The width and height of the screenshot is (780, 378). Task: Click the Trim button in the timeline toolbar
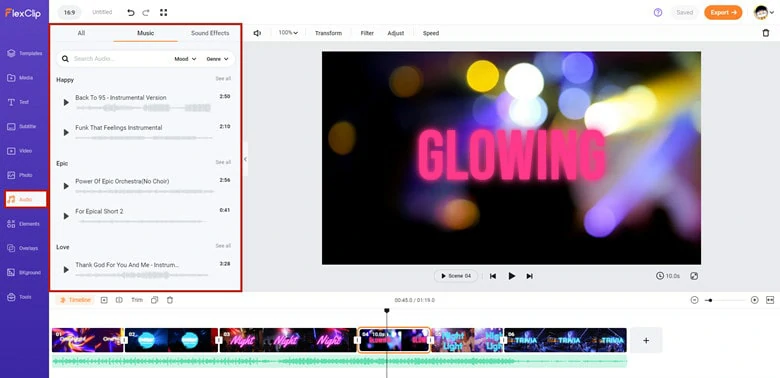point(137,300)
